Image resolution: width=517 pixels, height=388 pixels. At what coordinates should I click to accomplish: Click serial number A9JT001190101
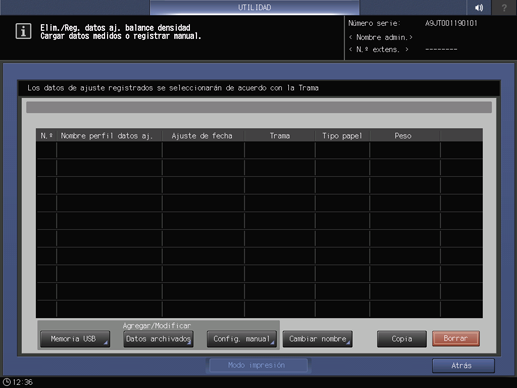[451, 23]
